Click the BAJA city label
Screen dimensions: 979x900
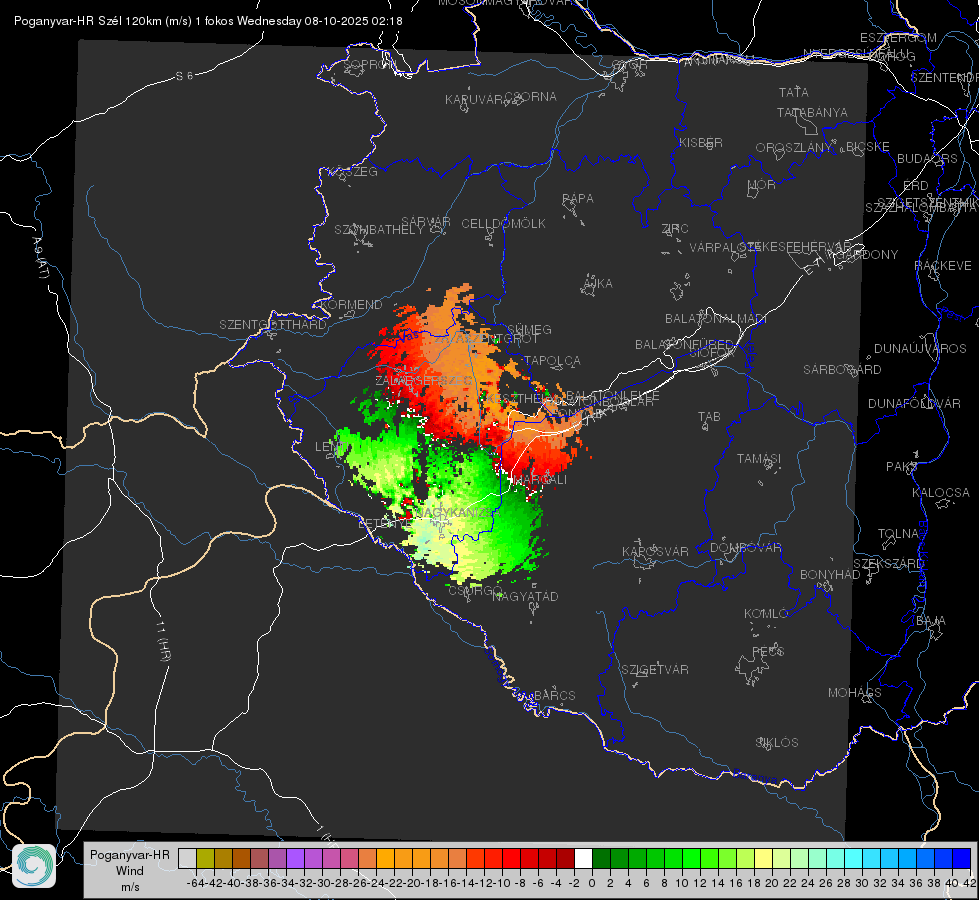pyautogui.click(x=931, y=620)
